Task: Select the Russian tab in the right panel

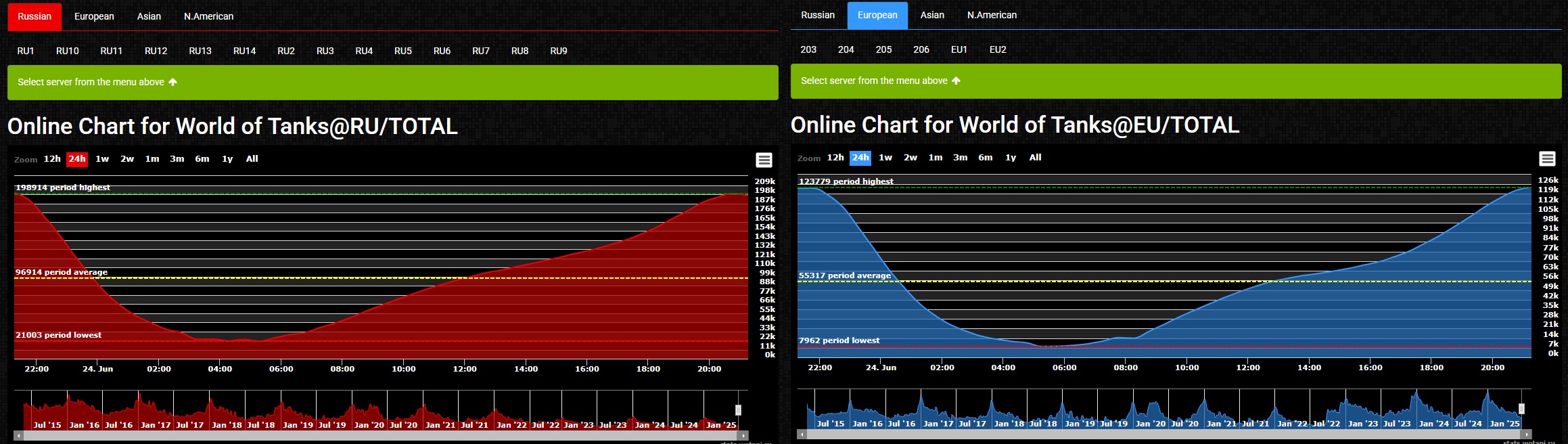Action: pos(818,15)
